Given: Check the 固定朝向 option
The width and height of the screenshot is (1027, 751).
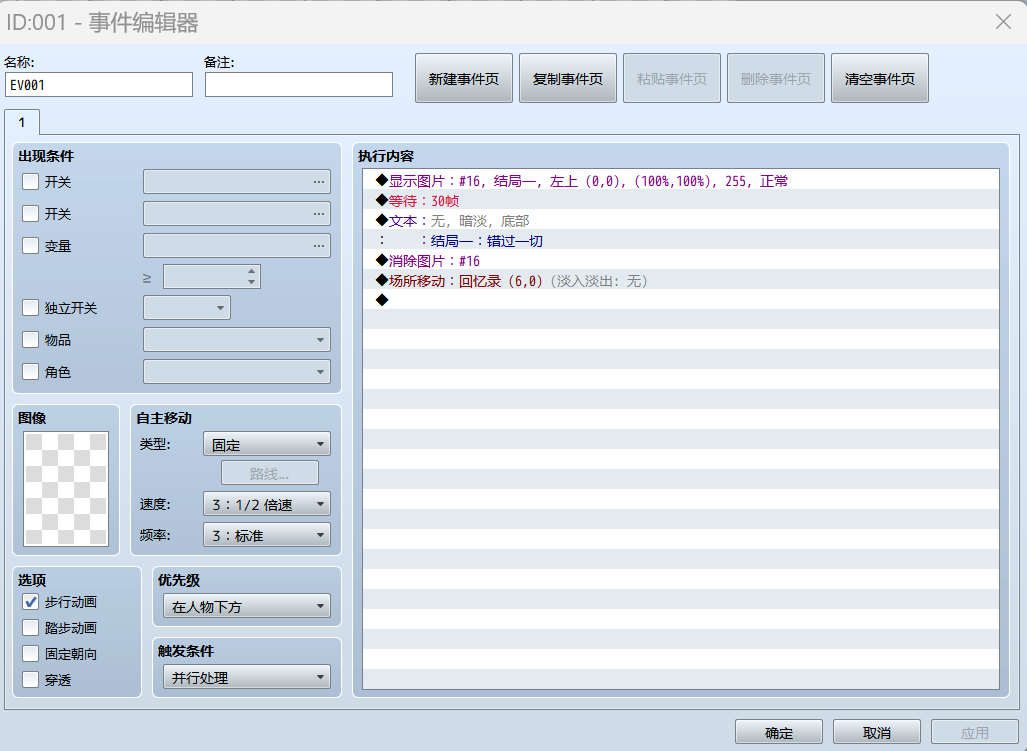Looking at the screenshot, I should coord(30,653).
